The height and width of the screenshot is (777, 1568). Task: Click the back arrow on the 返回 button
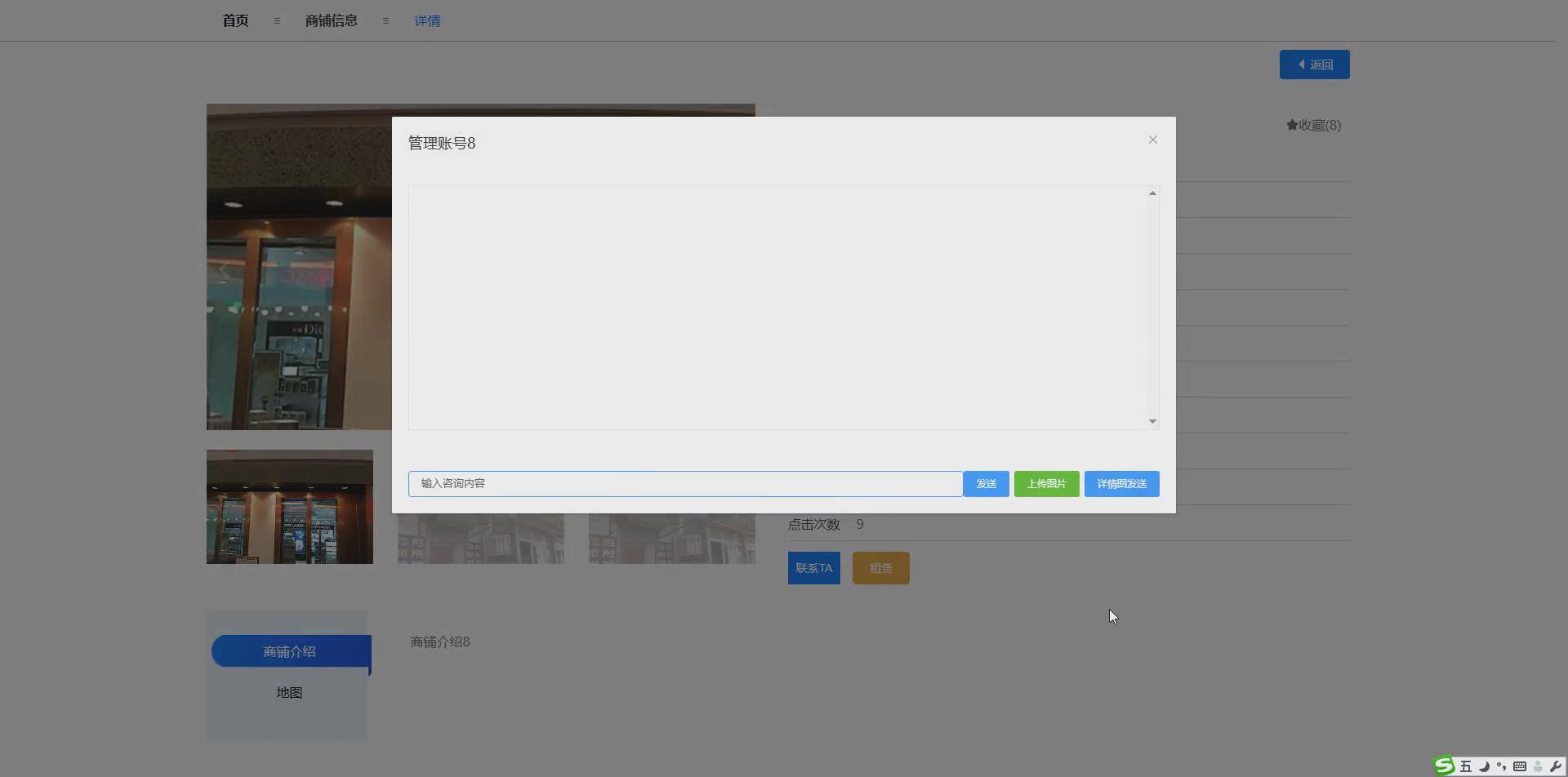[1302, 64]
